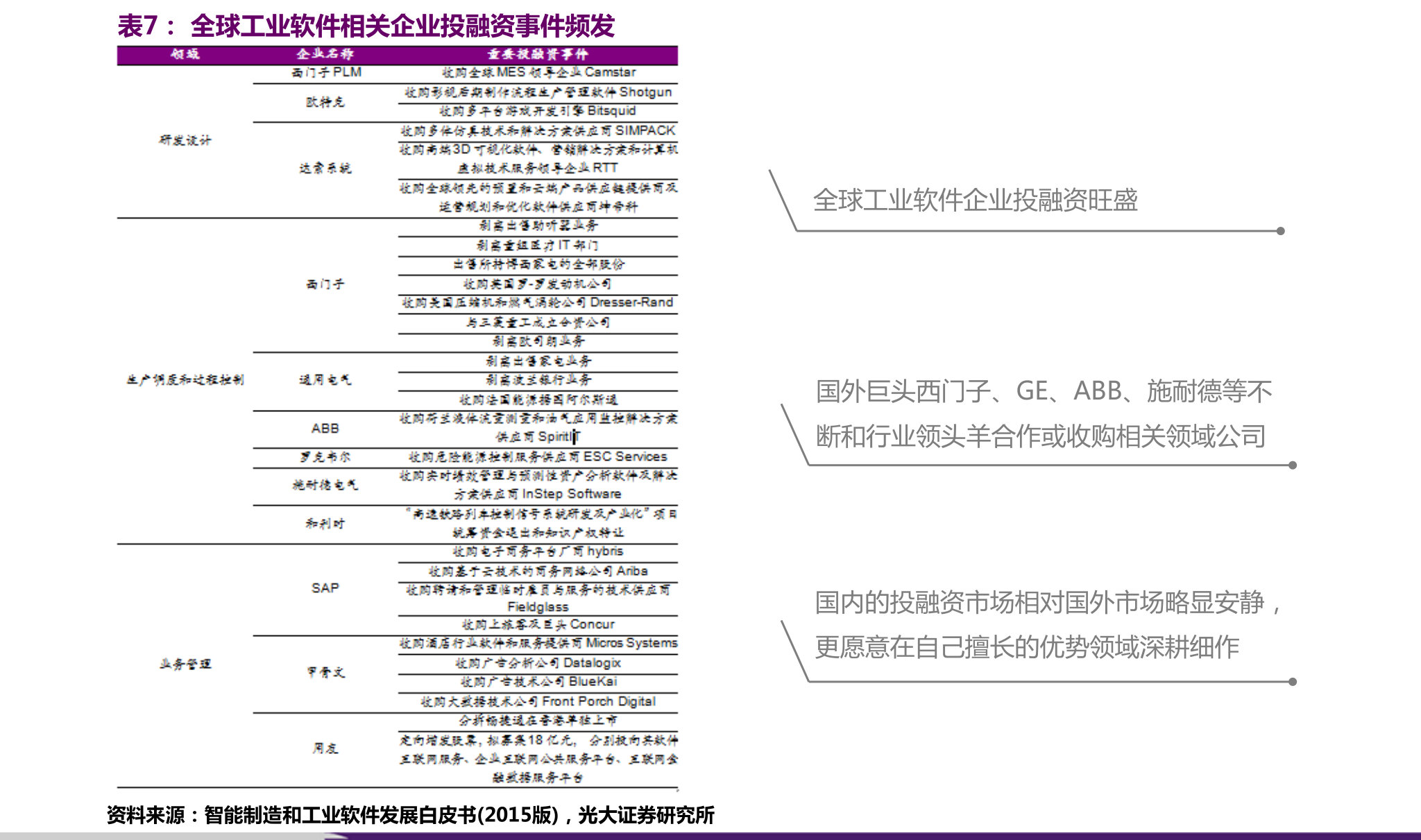Click the 全球工业软件企业投融资旺盛 callout text

click(x=975, y=200)
